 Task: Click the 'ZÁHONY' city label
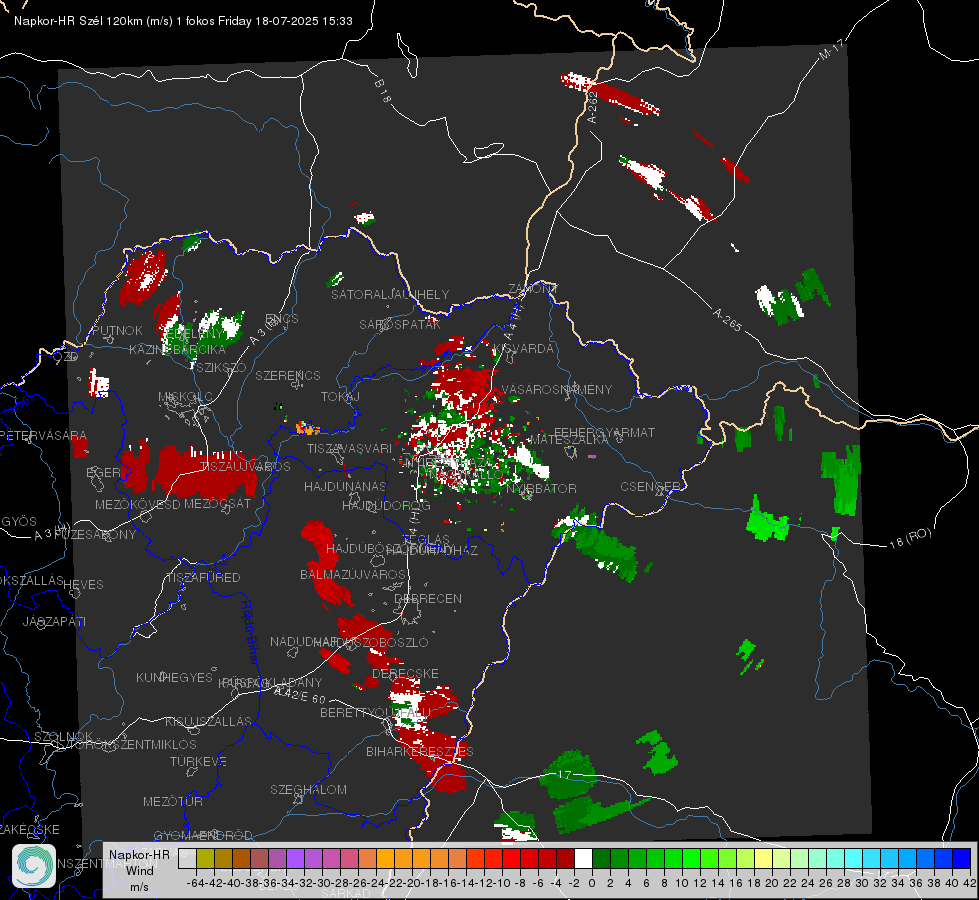(533, 289)
